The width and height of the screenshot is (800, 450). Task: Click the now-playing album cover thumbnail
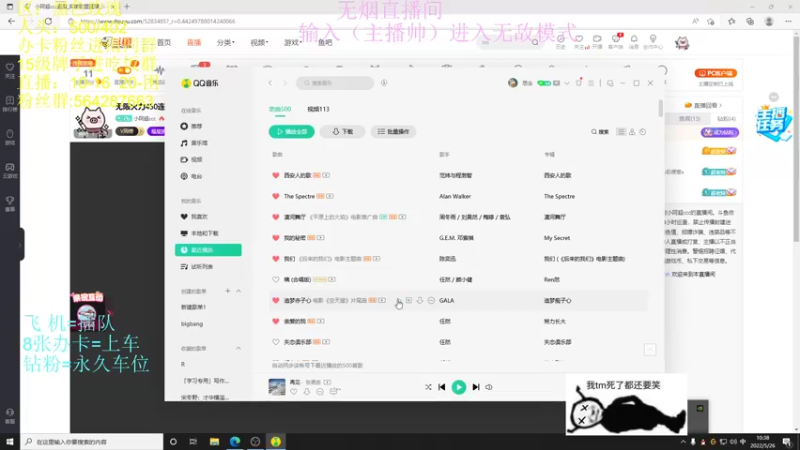[x=277, y=387]
